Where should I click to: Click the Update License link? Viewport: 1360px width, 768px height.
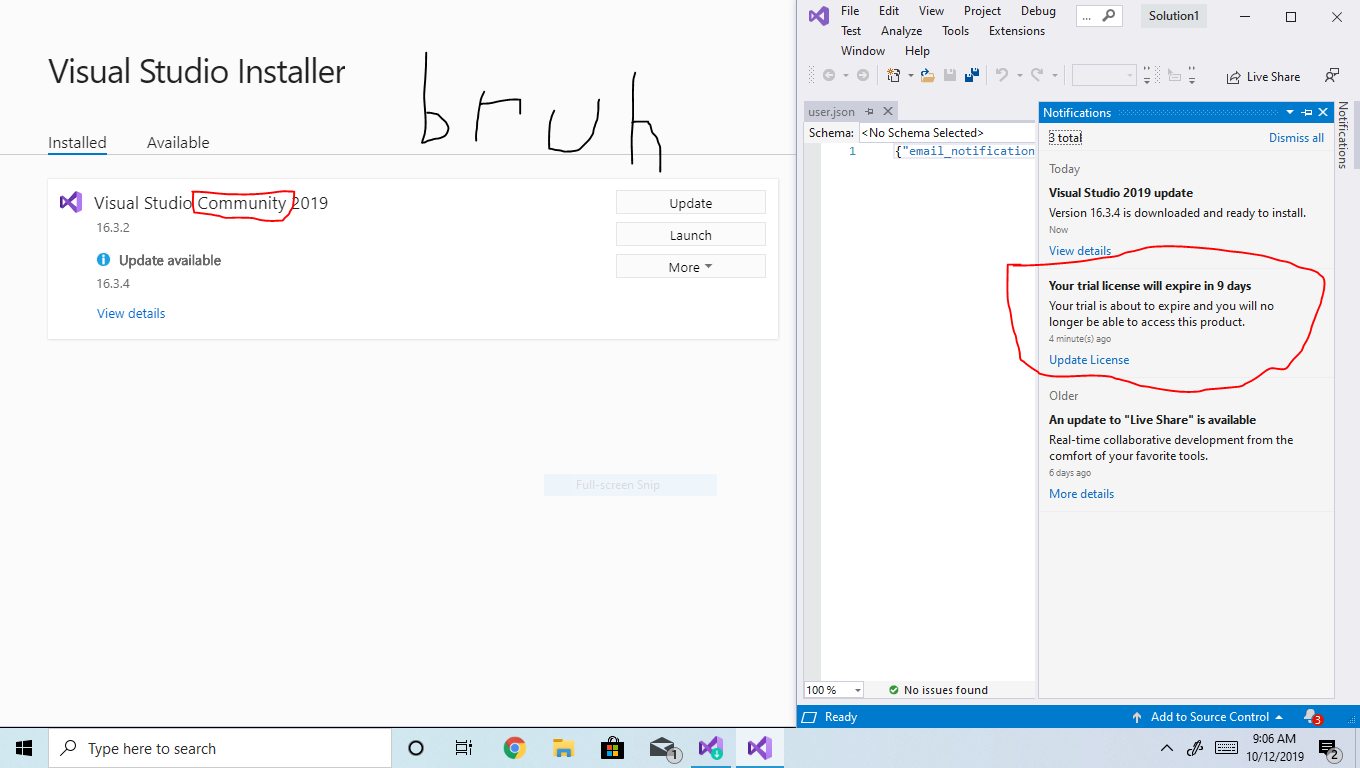1089,360
